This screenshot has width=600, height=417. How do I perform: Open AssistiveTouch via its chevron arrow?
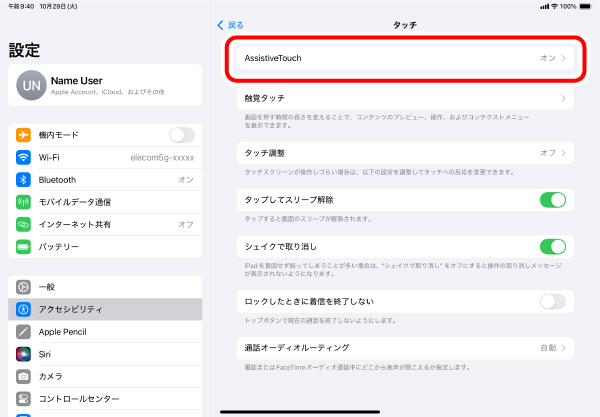point(563,58)
